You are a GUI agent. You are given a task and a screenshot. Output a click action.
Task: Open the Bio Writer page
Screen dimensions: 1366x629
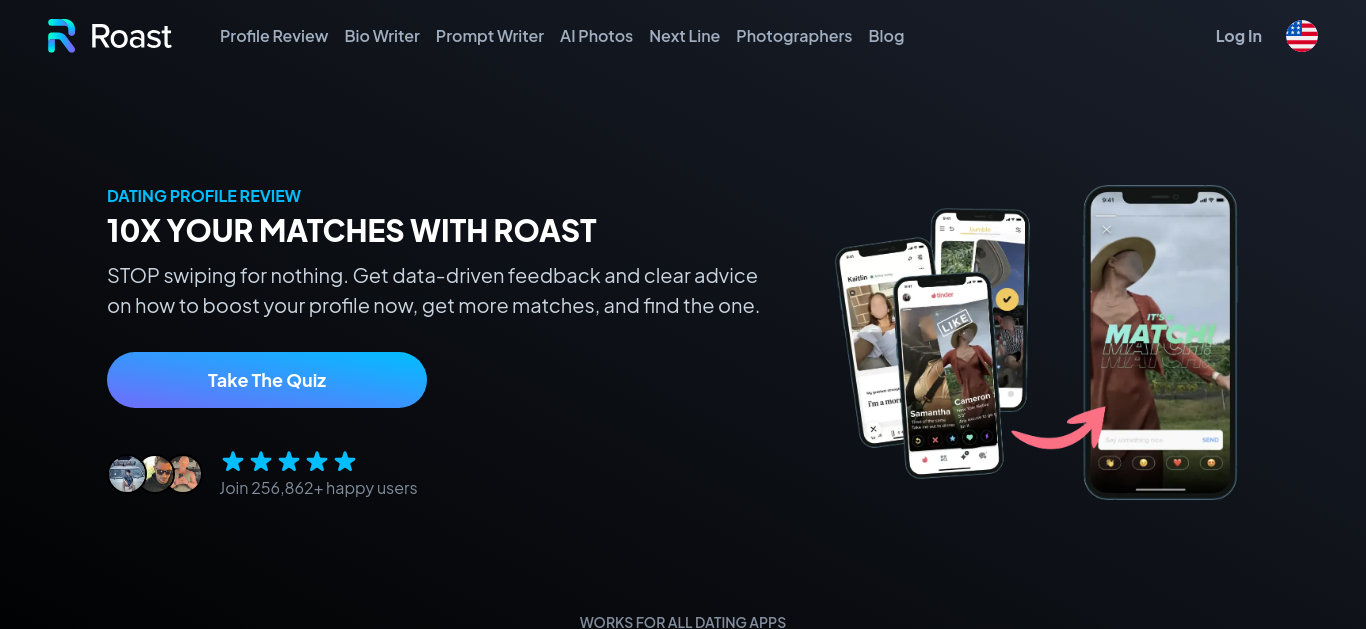pyautogui.click(x=382, y=36)
